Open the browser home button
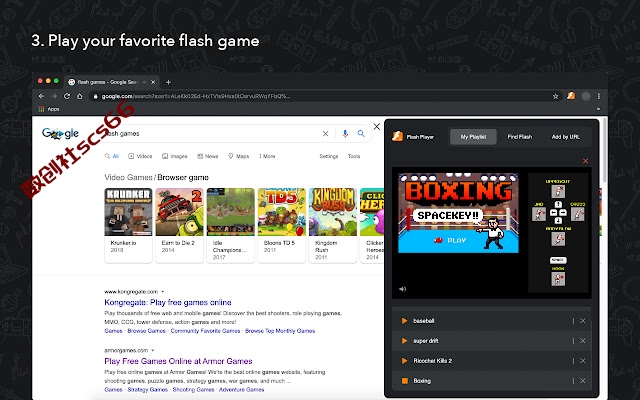640x400 pixels. point(80,96)
